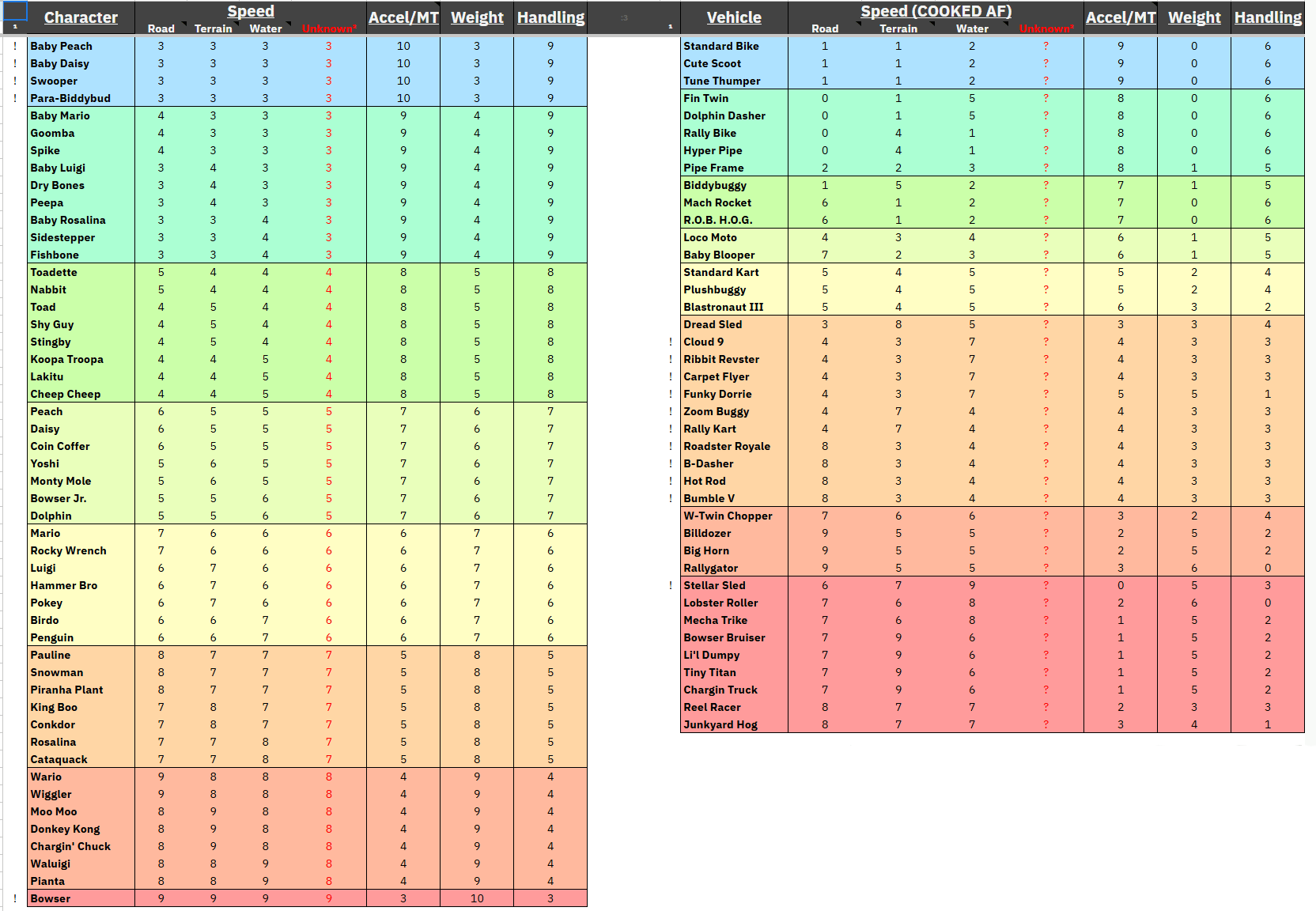Viewport: 1316px width, 911px height.
Task: Select the Biddybuggy vehicle cell
Action: pos(734,185)
